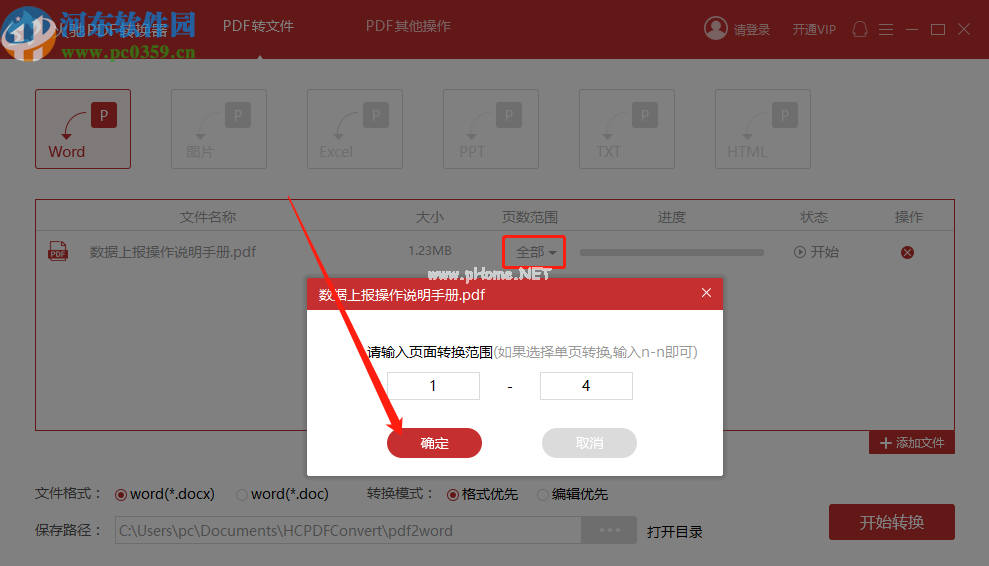989x566 pixels.
Task: Pick the PPT conversion icon
Action: [x=490, y=129]
